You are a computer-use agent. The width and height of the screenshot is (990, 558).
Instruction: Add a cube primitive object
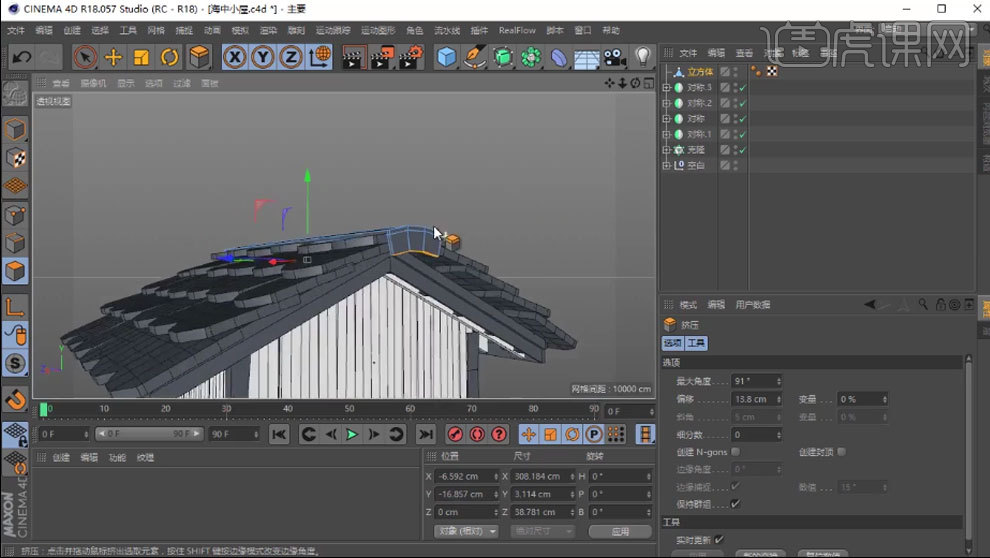pos(446,57)
